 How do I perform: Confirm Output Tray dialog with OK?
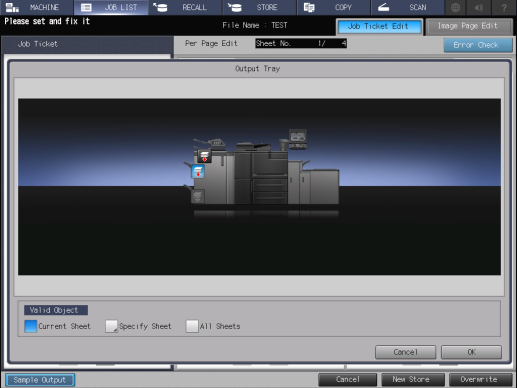pos(471,352)
